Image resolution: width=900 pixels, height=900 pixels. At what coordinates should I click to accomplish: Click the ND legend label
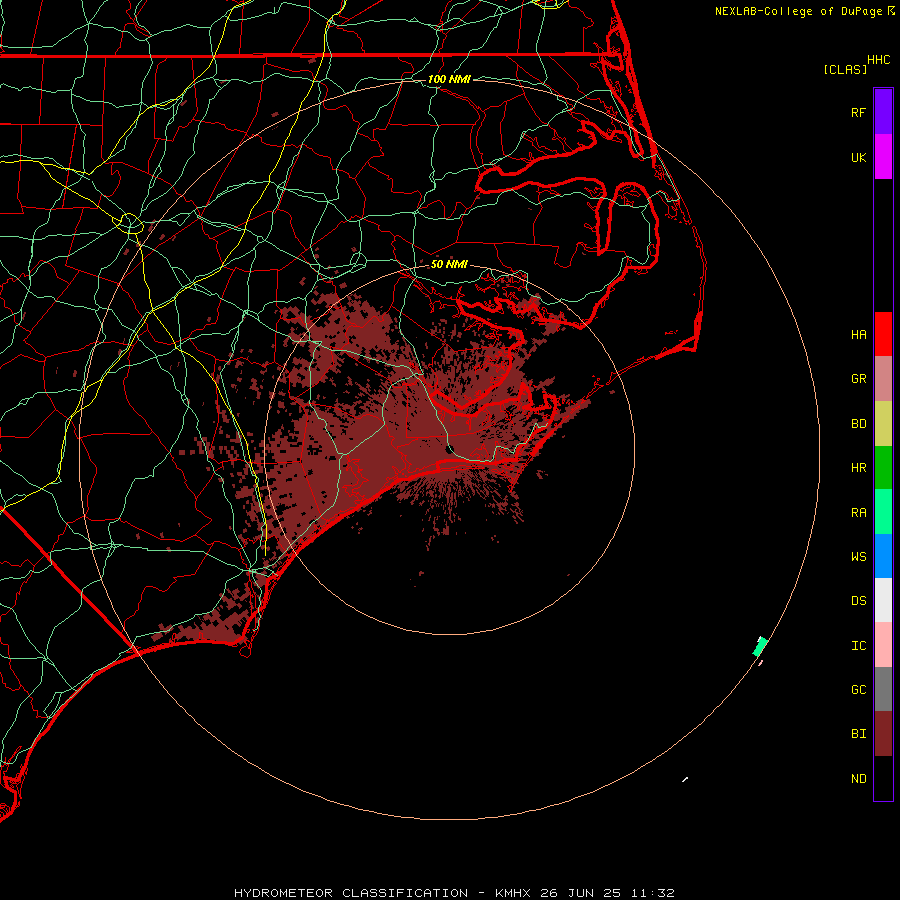(858, 778)
